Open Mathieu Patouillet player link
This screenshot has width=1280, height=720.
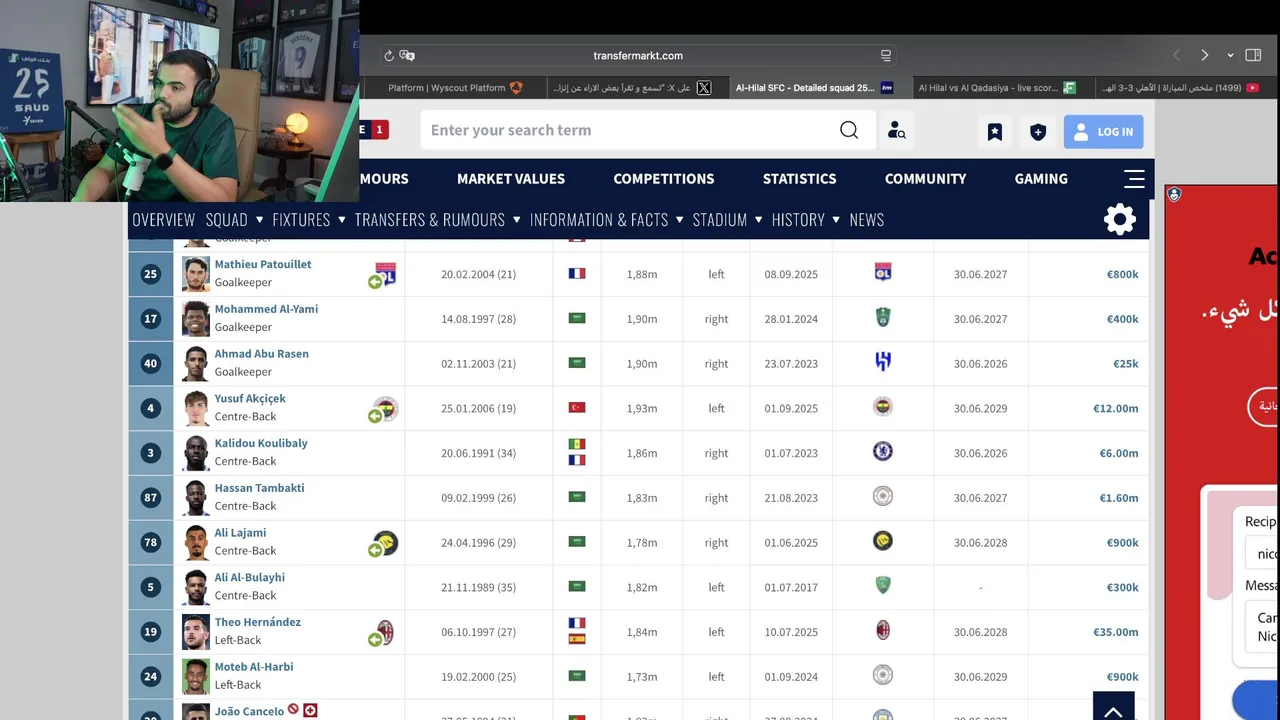[263, 265]
